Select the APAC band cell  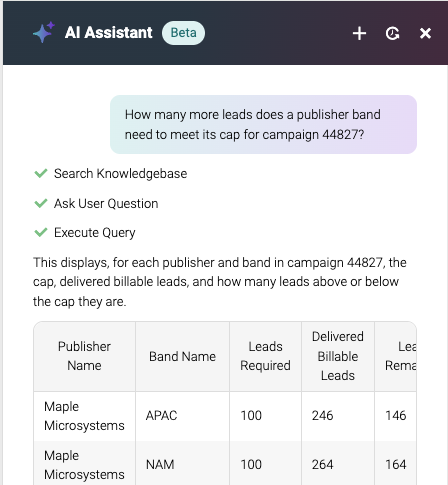coord(182,416)
